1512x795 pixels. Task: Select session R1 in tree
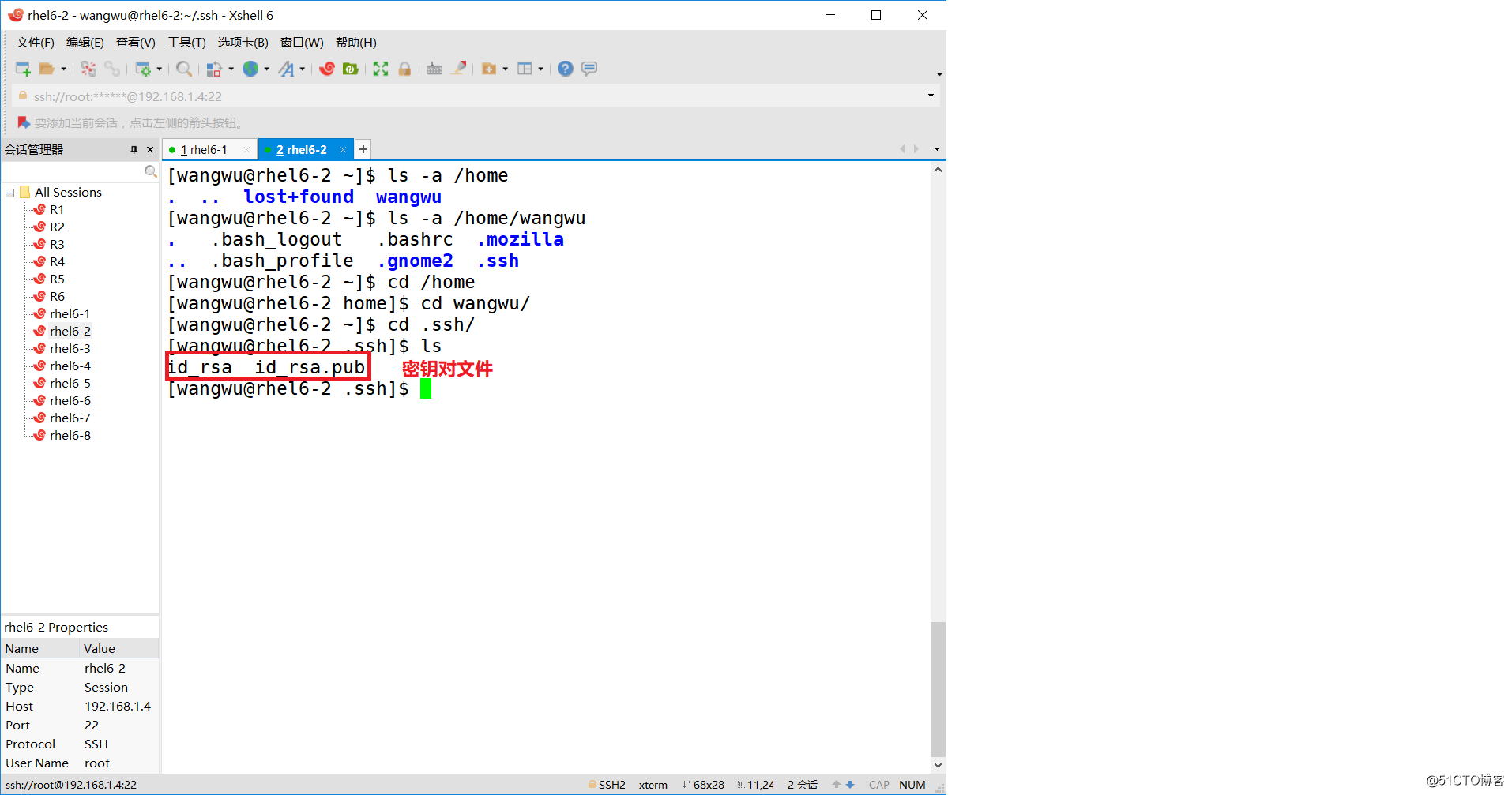click(56, 210)
